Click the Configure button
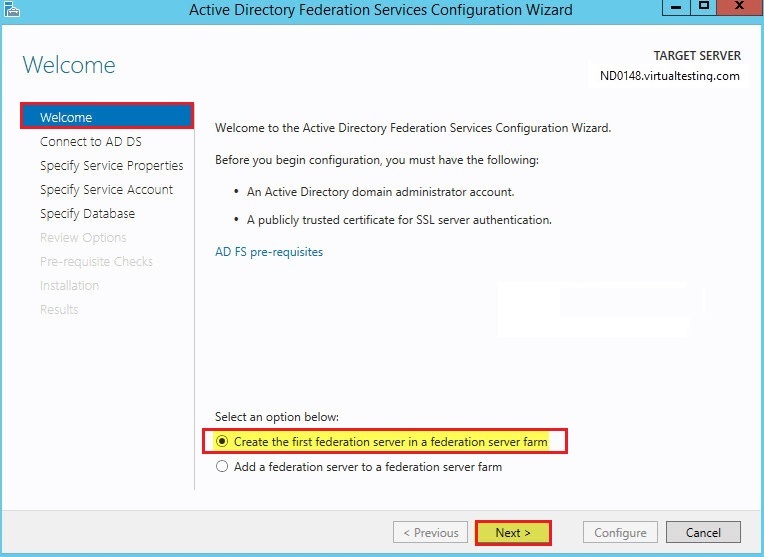 point(620,533)
